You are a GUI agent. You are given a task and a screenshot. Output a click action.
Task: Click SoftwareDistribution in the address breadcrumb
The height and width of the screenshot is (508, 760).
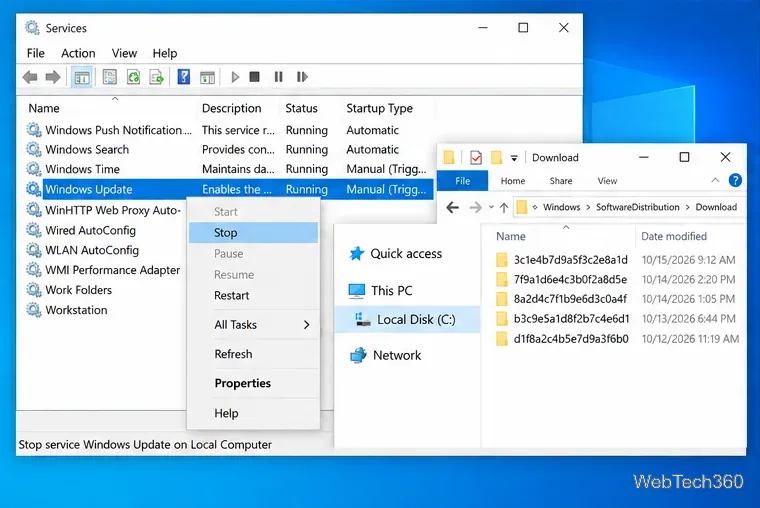click(637, 207)
